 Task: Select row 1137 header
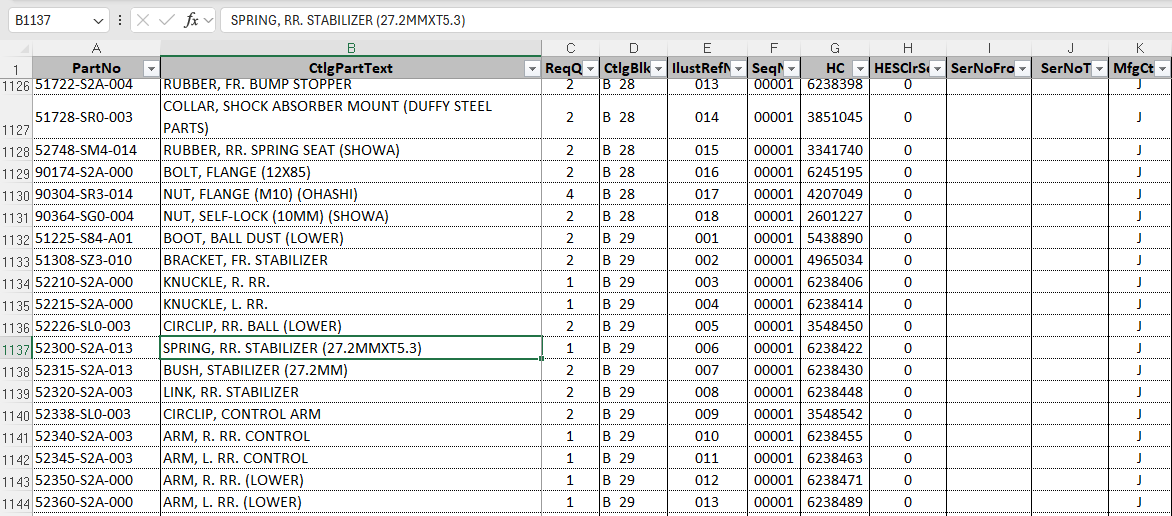click(x=16, y=349)
